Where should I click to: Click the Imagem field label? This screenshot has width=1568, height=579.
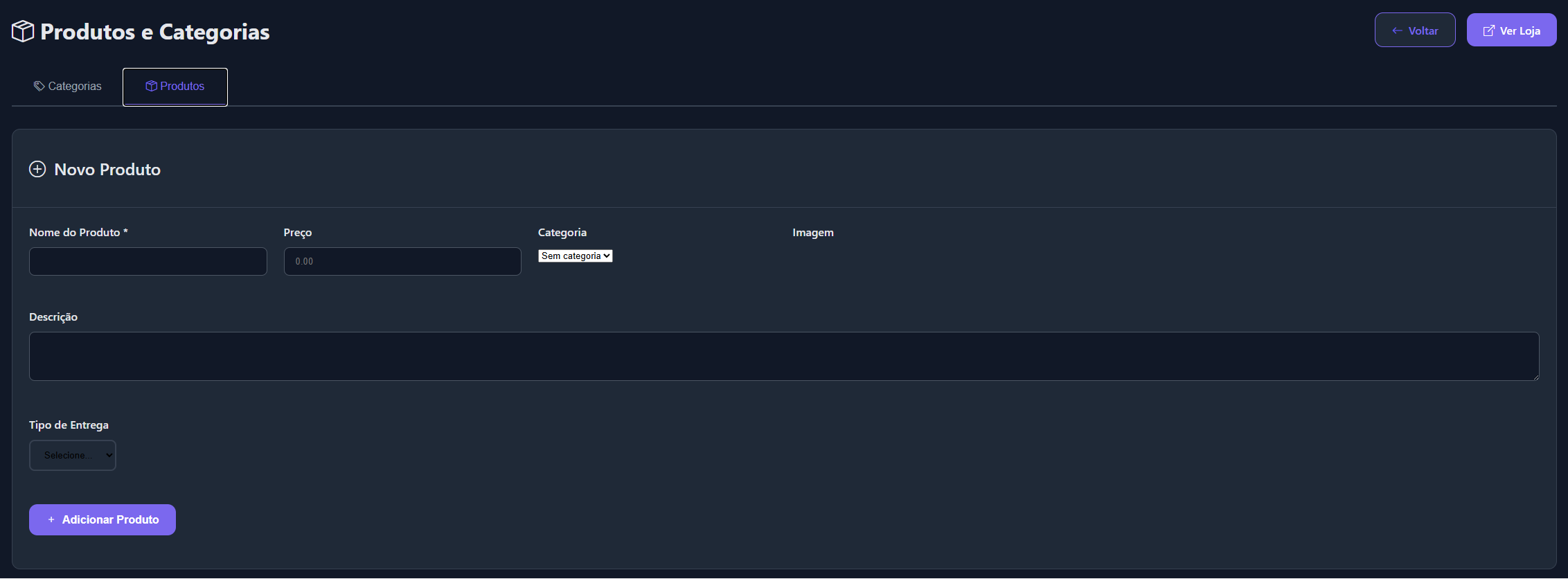[x=812, y=233]
